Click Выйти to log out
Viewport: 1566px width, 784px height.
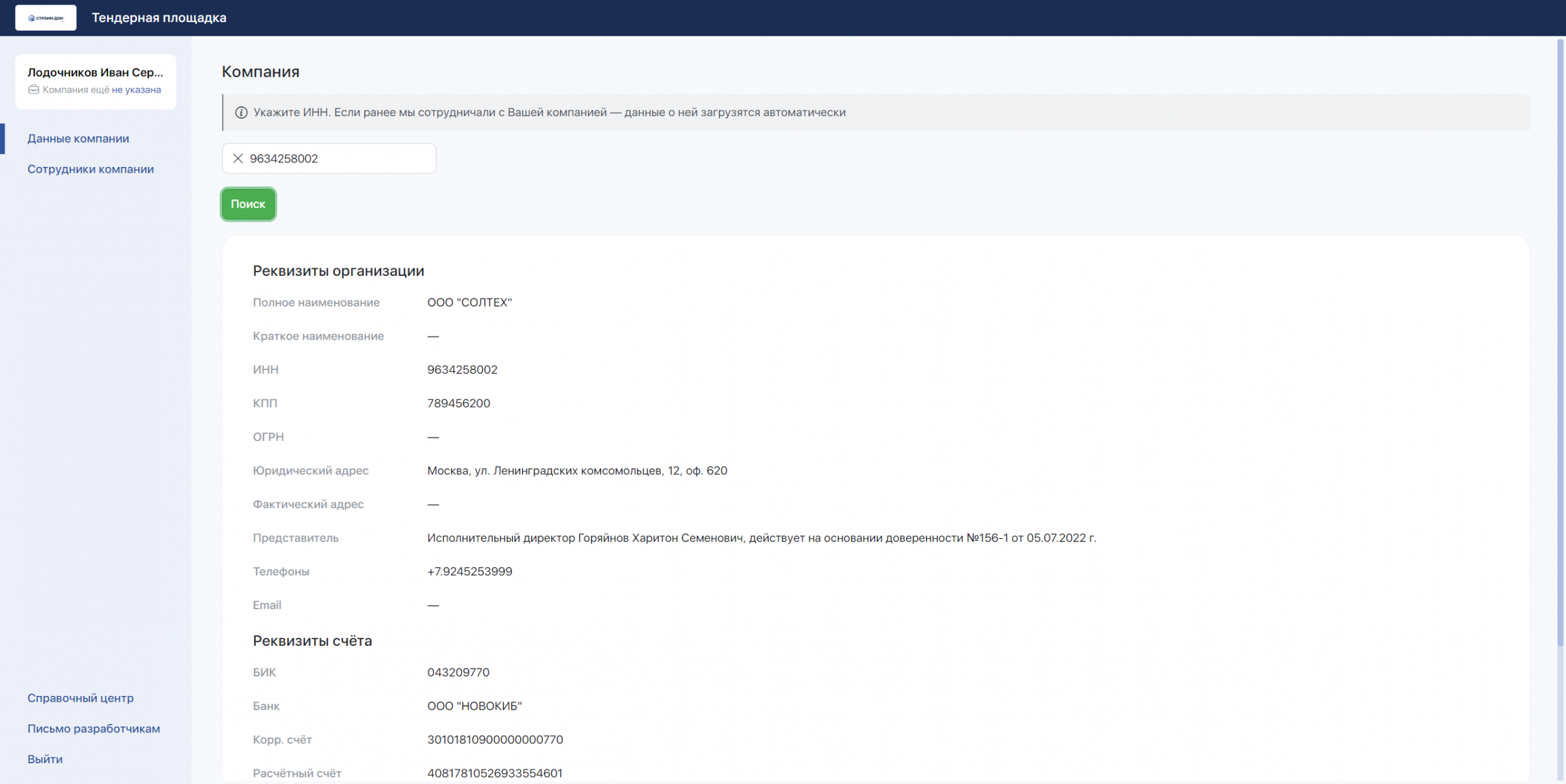tap(45, 759)
